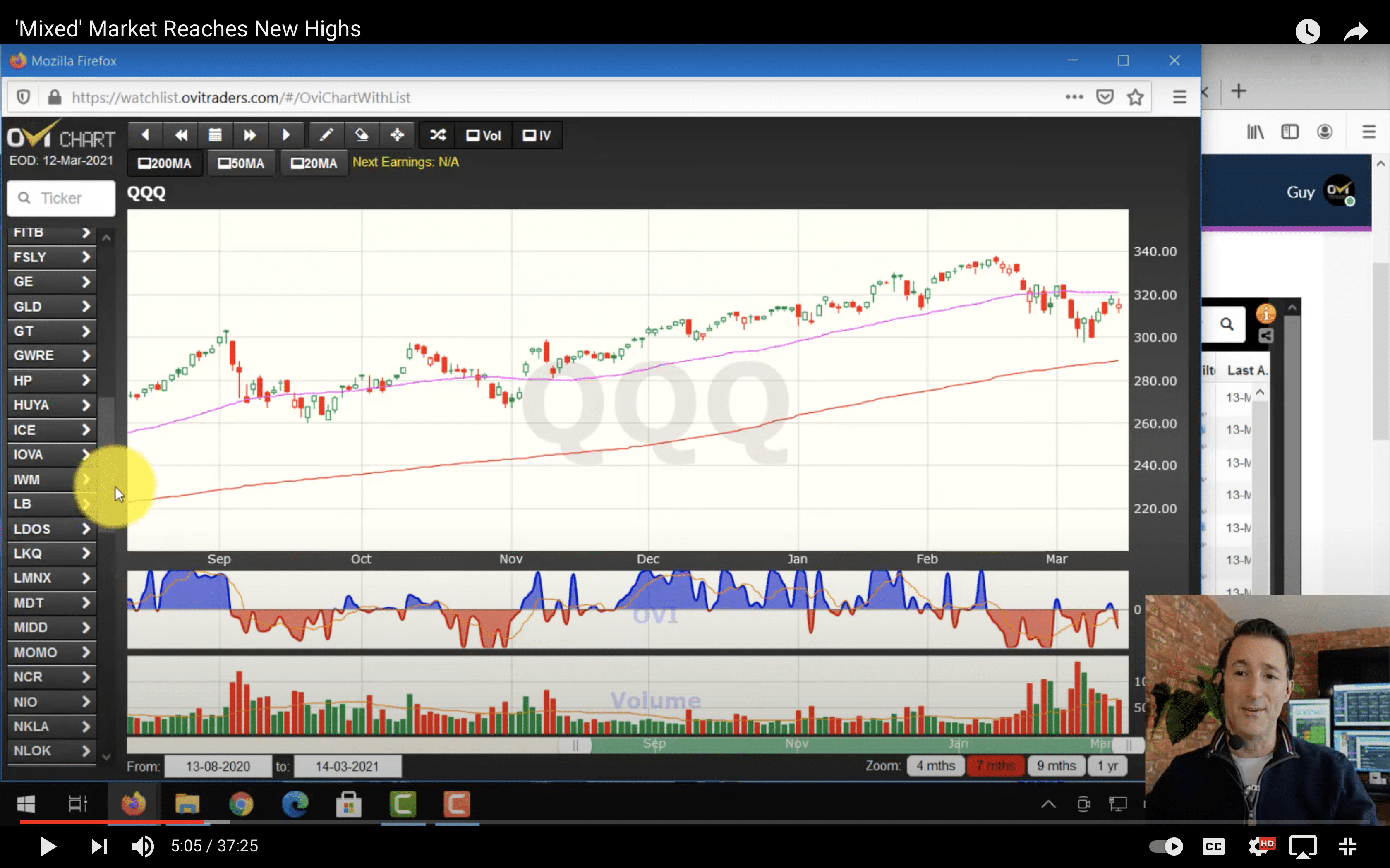Image resolution: width=1390 pixels, height=868 pixels.
Task: Click the Ticker search field
Action: coord(61,198)
